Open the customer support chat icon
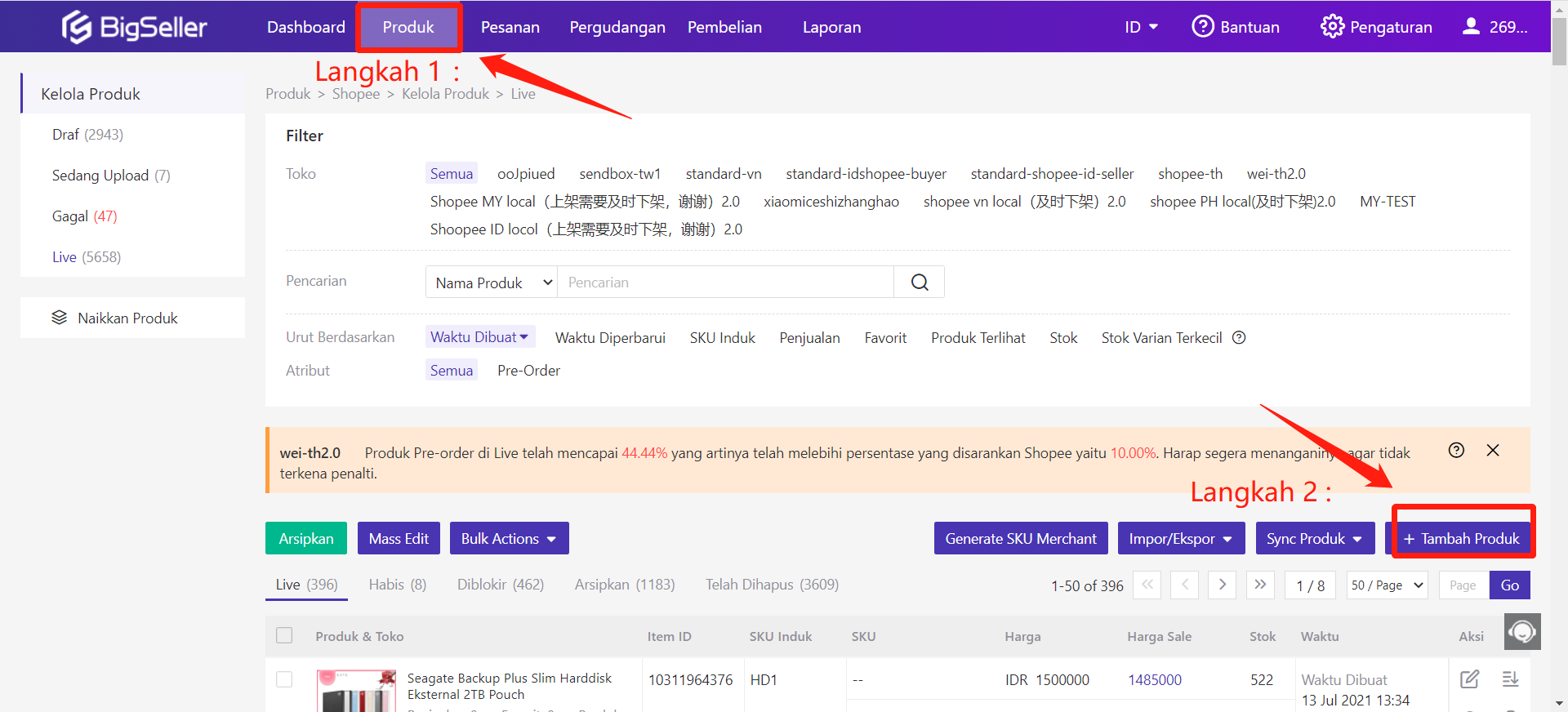The image size is (1568, 712). click(x=1522, y=632)
